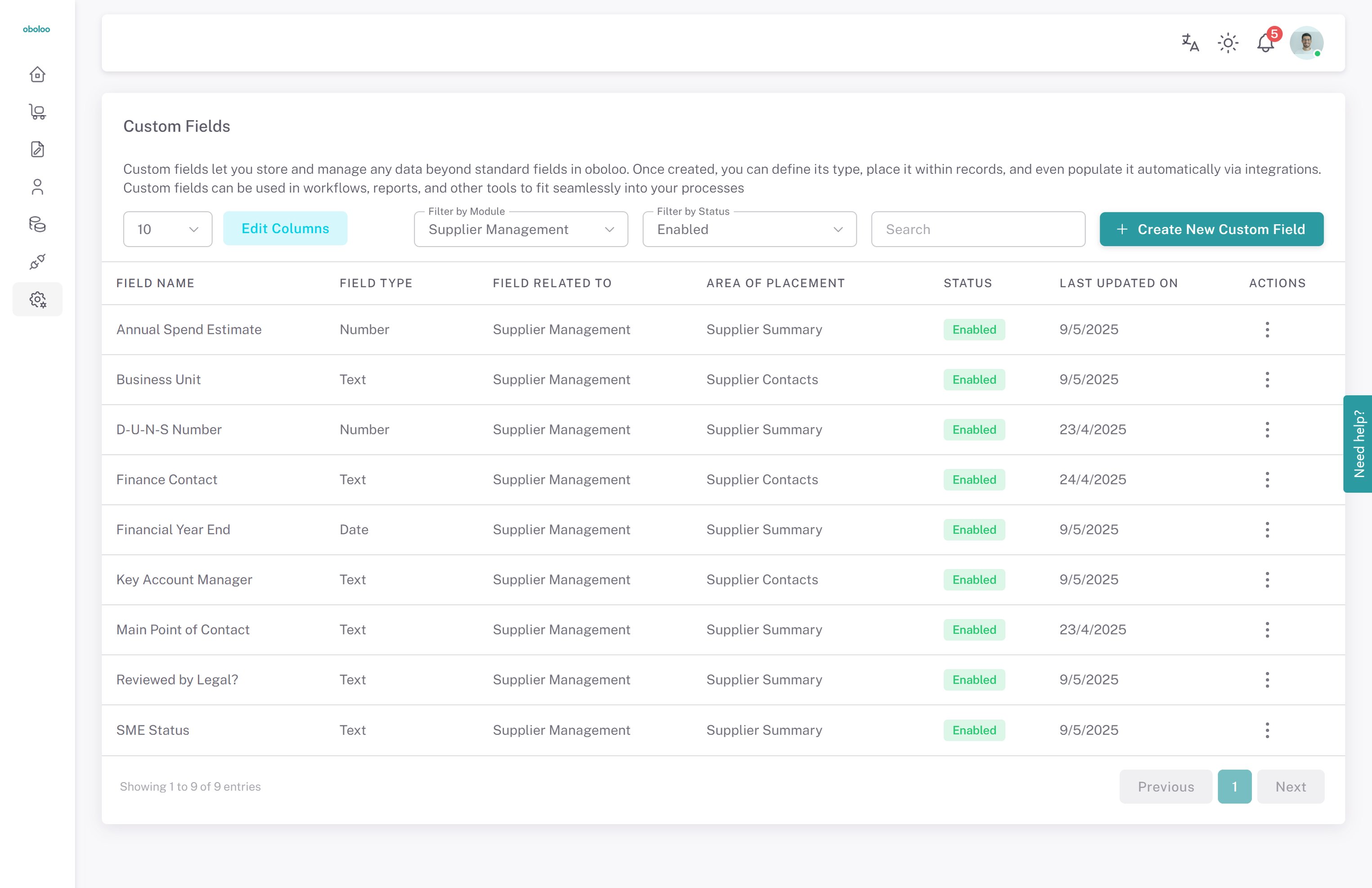Open the language translation icon

pos(1190,43)
